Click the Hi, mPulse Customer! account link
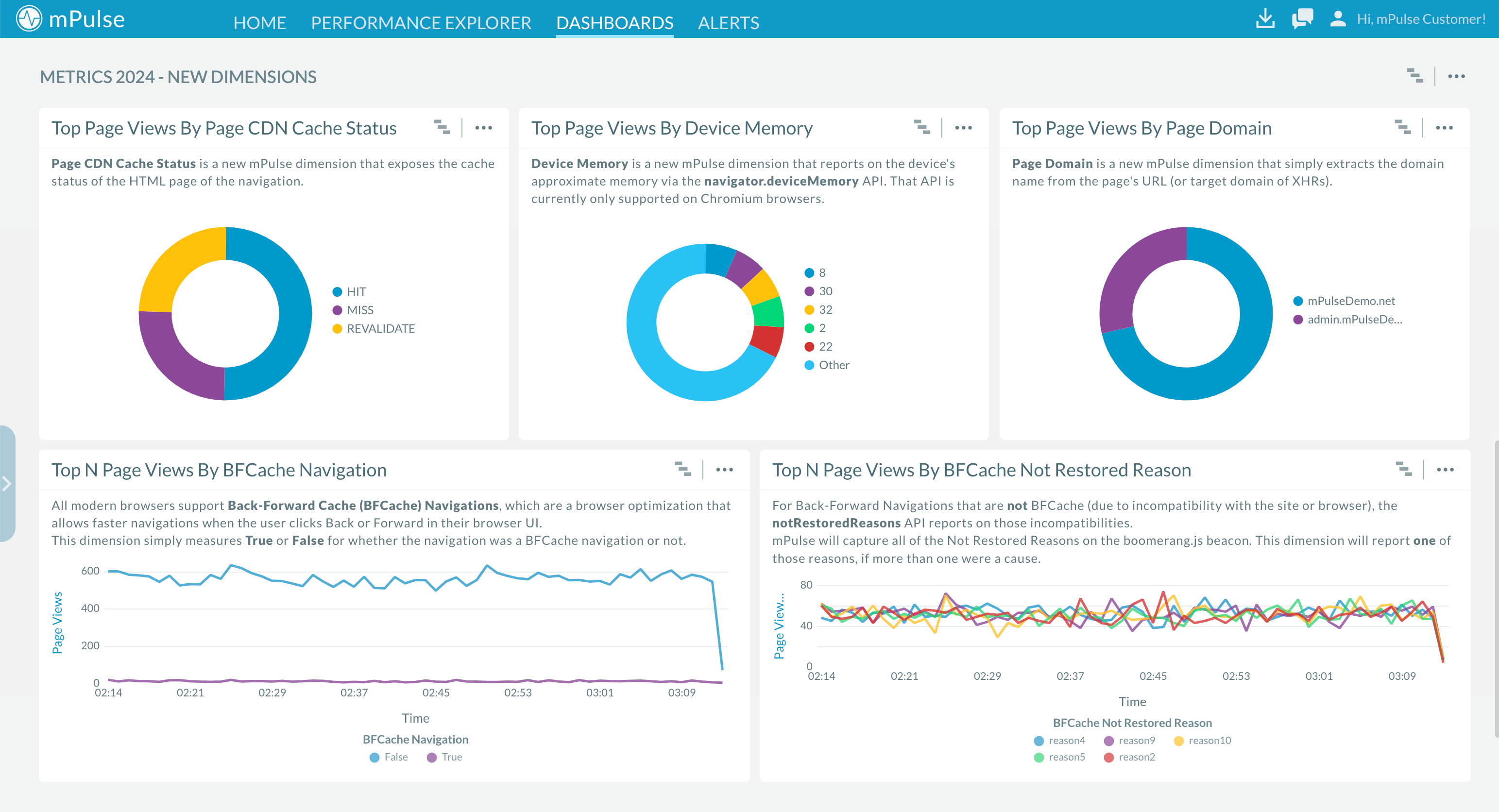The width and height of the screenshot is (1499, 812). point(1420,18)
